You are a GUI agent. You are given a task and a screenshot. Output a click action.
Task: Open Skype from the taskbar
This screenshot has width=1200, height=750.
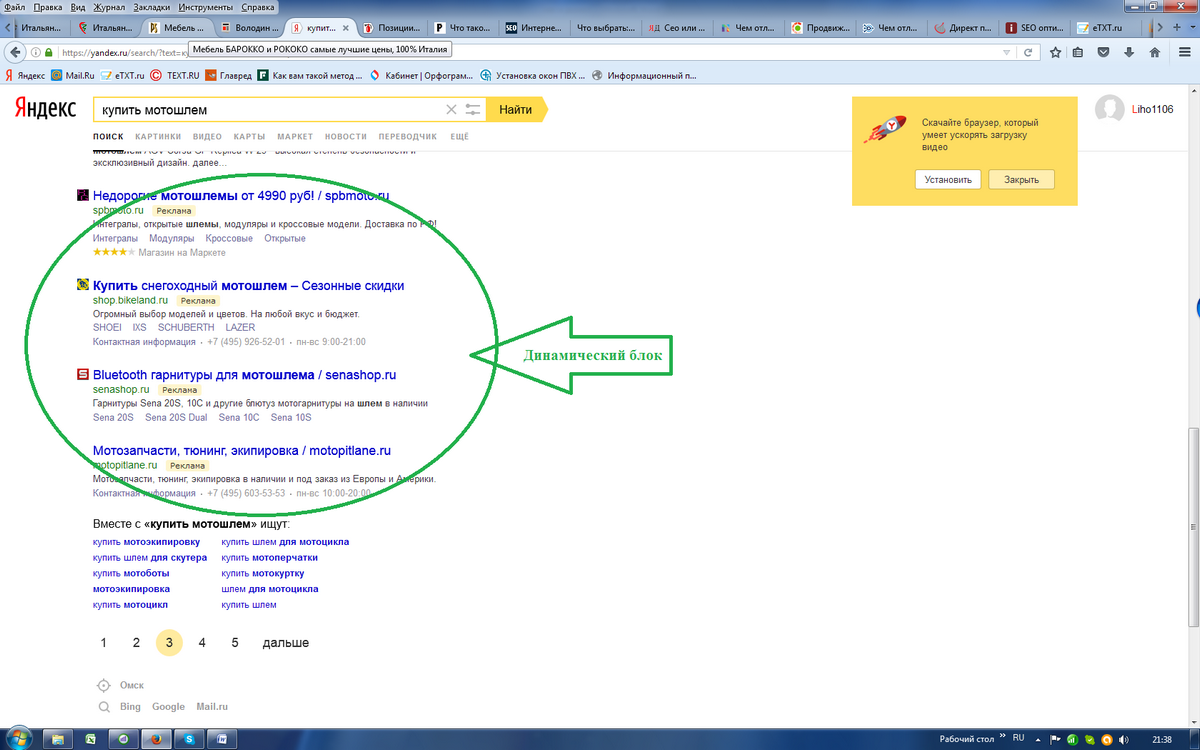189,739
